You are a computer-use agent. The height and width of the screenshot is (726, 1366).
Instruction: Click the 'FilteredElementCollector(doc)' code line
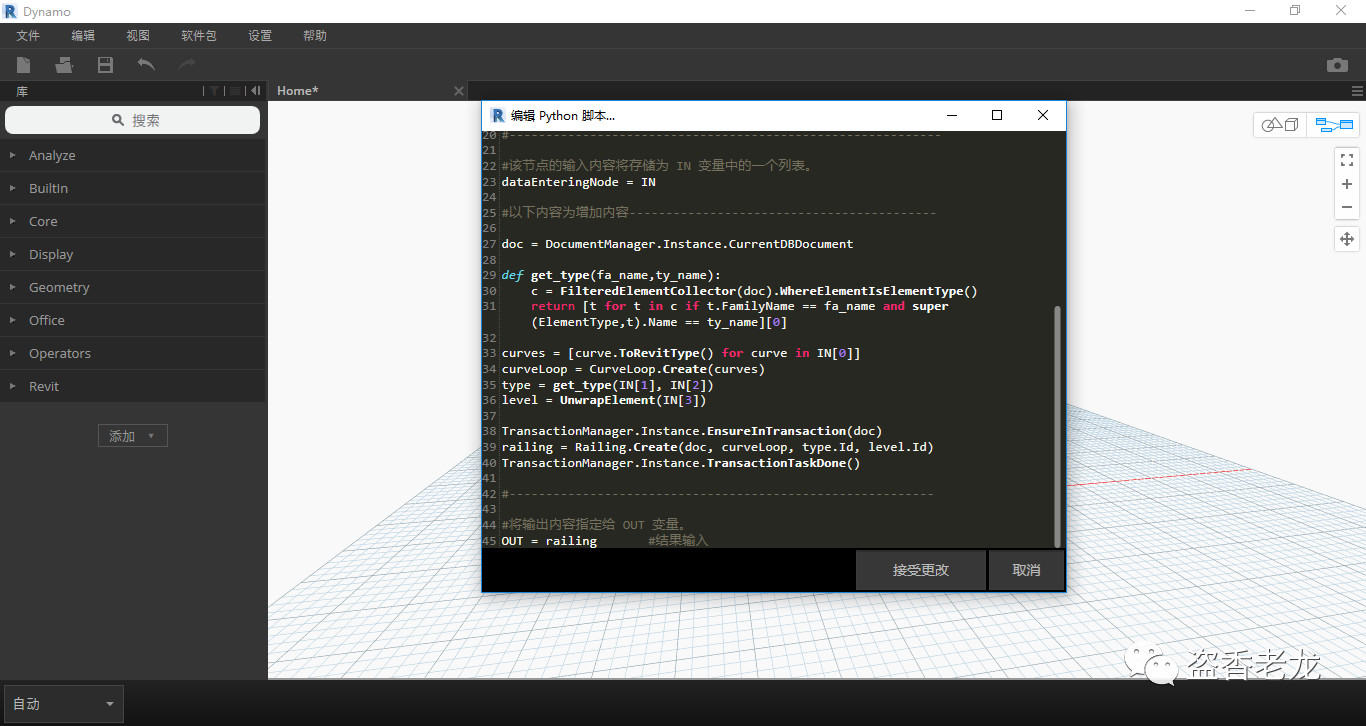pyautogui.click(x=754, y=291)
